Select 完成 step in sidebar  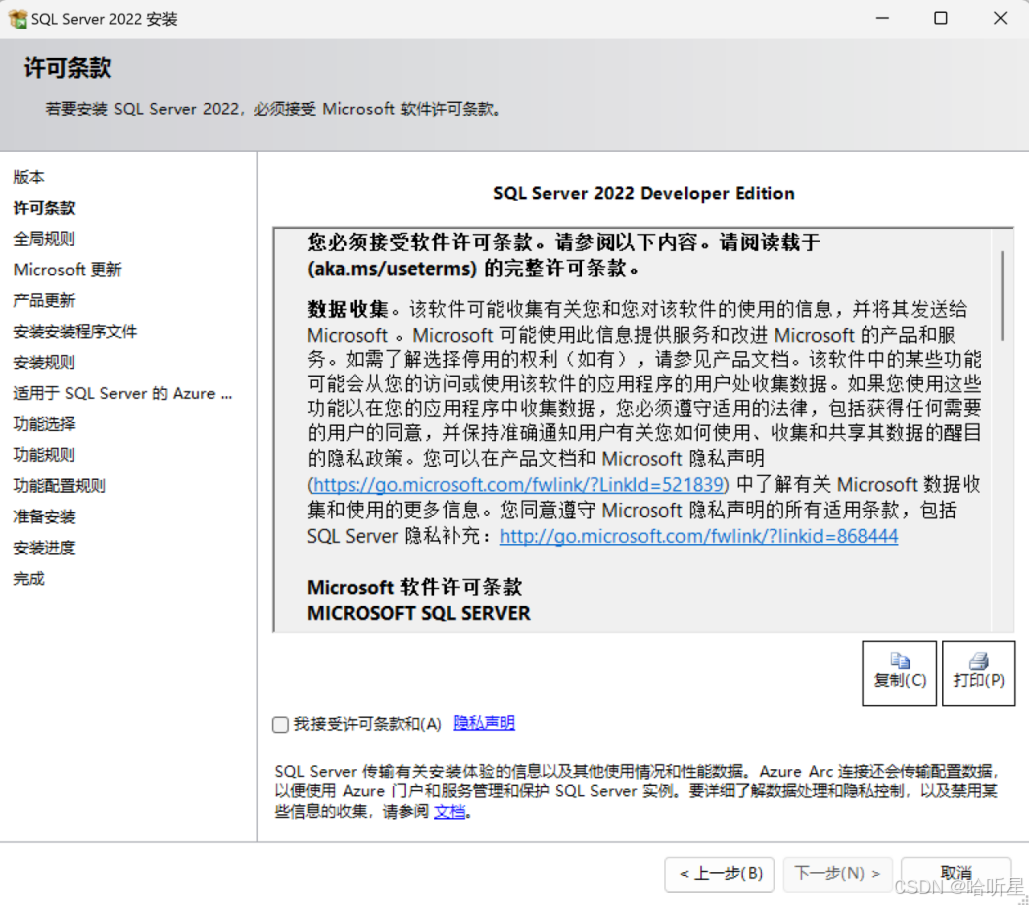point(29,578)
